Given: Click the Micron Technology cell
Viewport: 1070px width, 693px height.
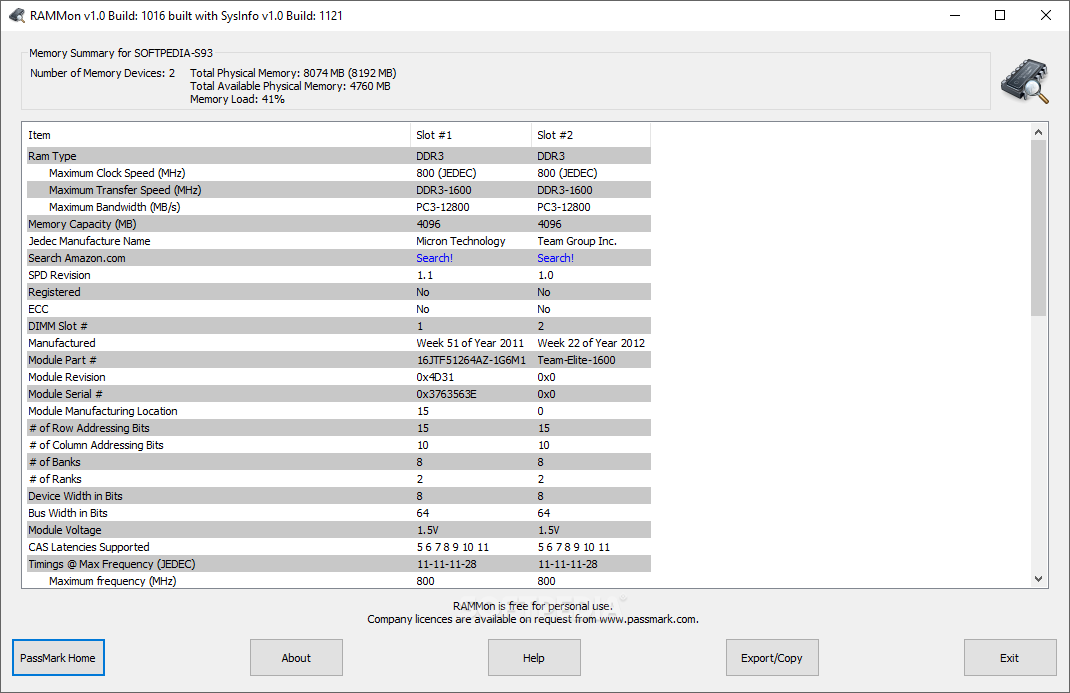Looking at the screenshot, I should (461, 241).
